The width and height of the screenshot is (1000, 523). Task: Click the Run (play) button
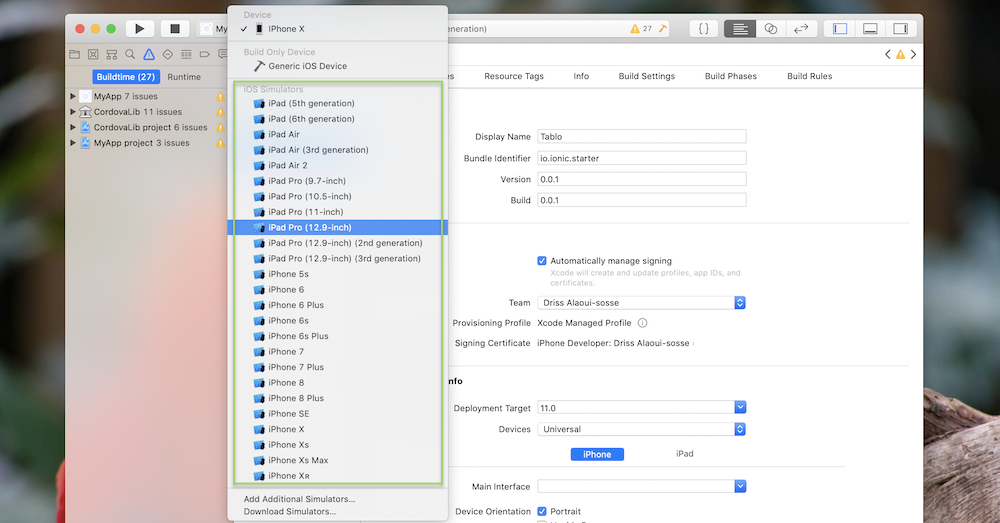pyautogui.click(x=140, y=29)
